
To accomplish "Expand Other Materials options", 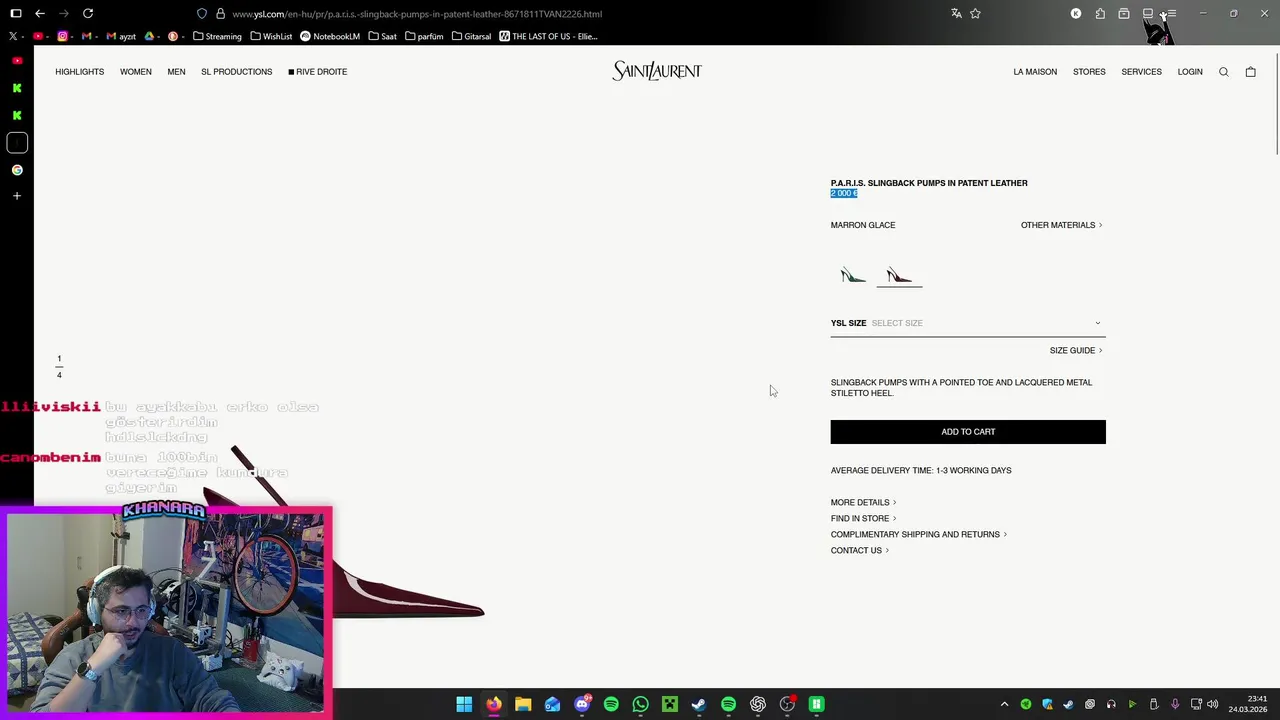I will (x=1061, y=225).
